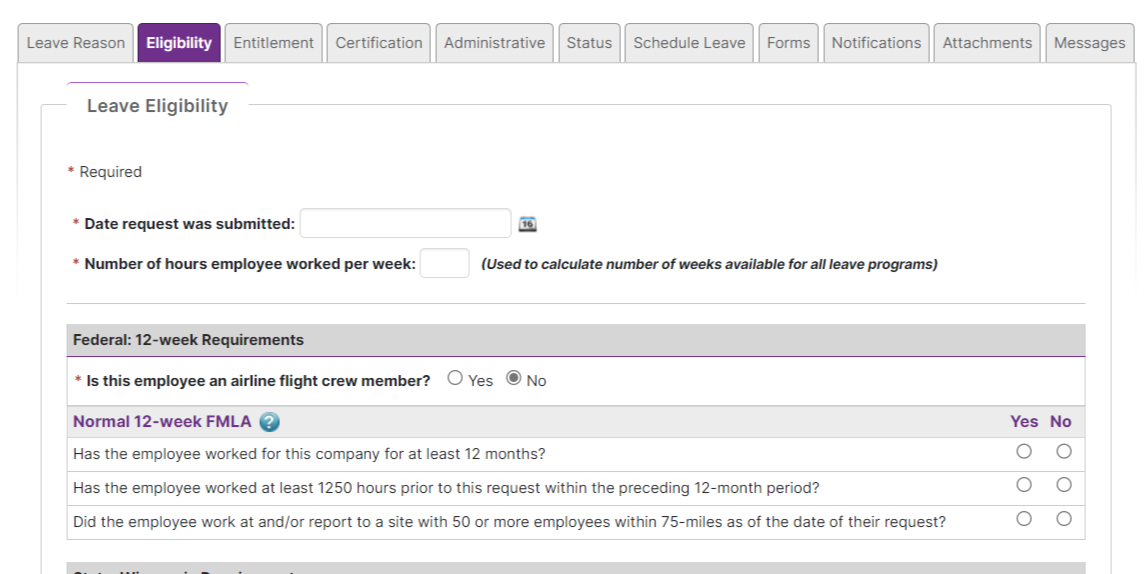Focus the hours worked per week field
This screenshot has width=1148, height=574.
(x=444, y=263)
